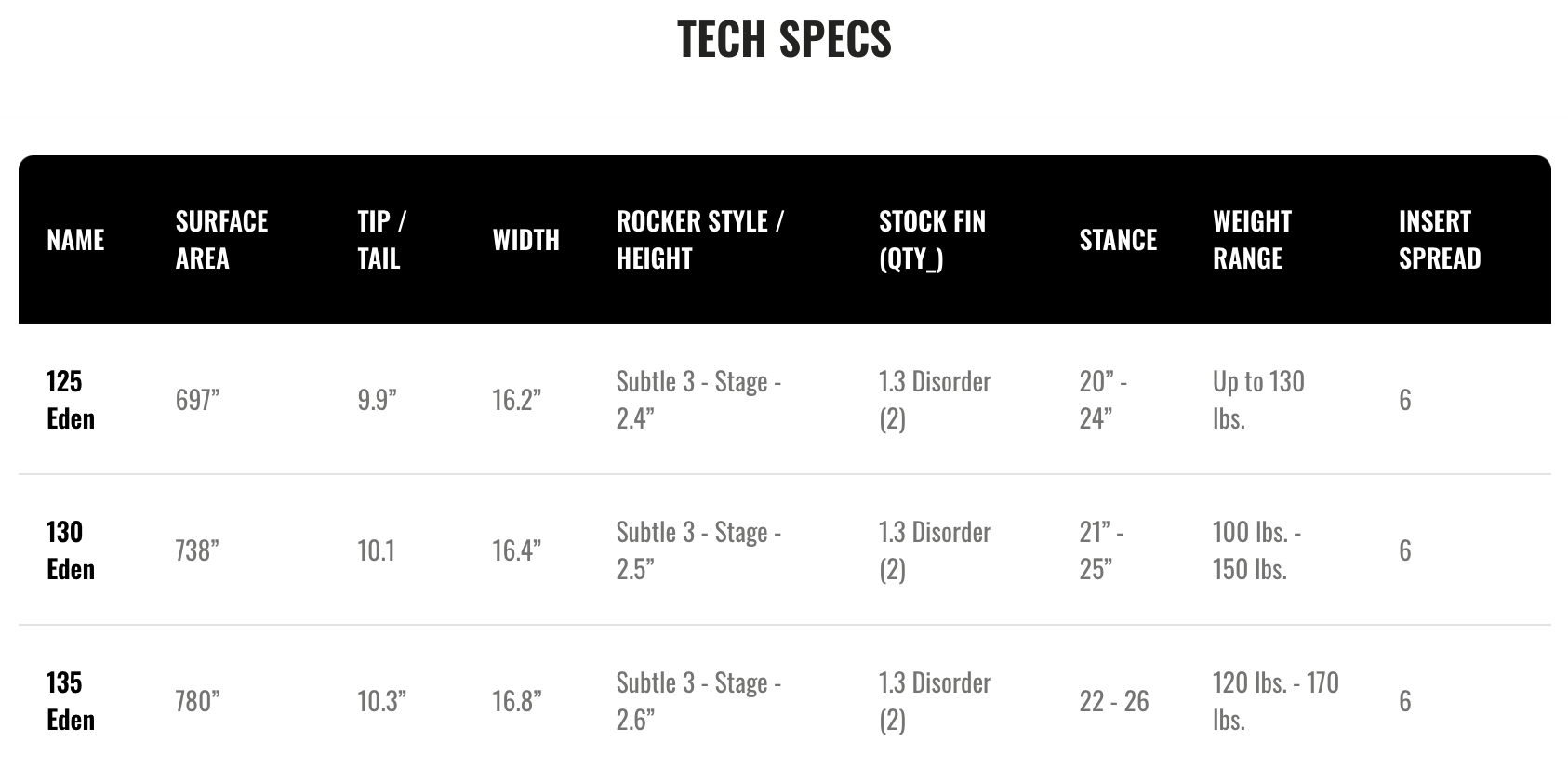Select the TIP / TAIL column header
This screenshot has width=1568, height=768.
point(381,240)
